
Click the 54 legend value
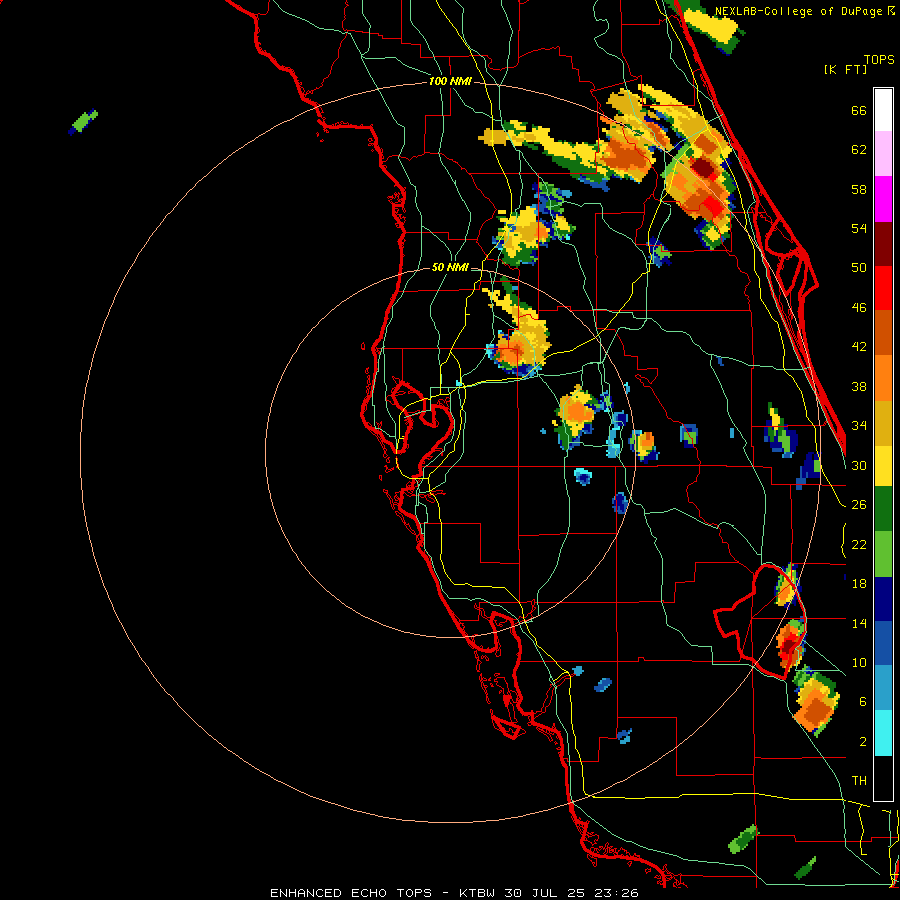859,228
